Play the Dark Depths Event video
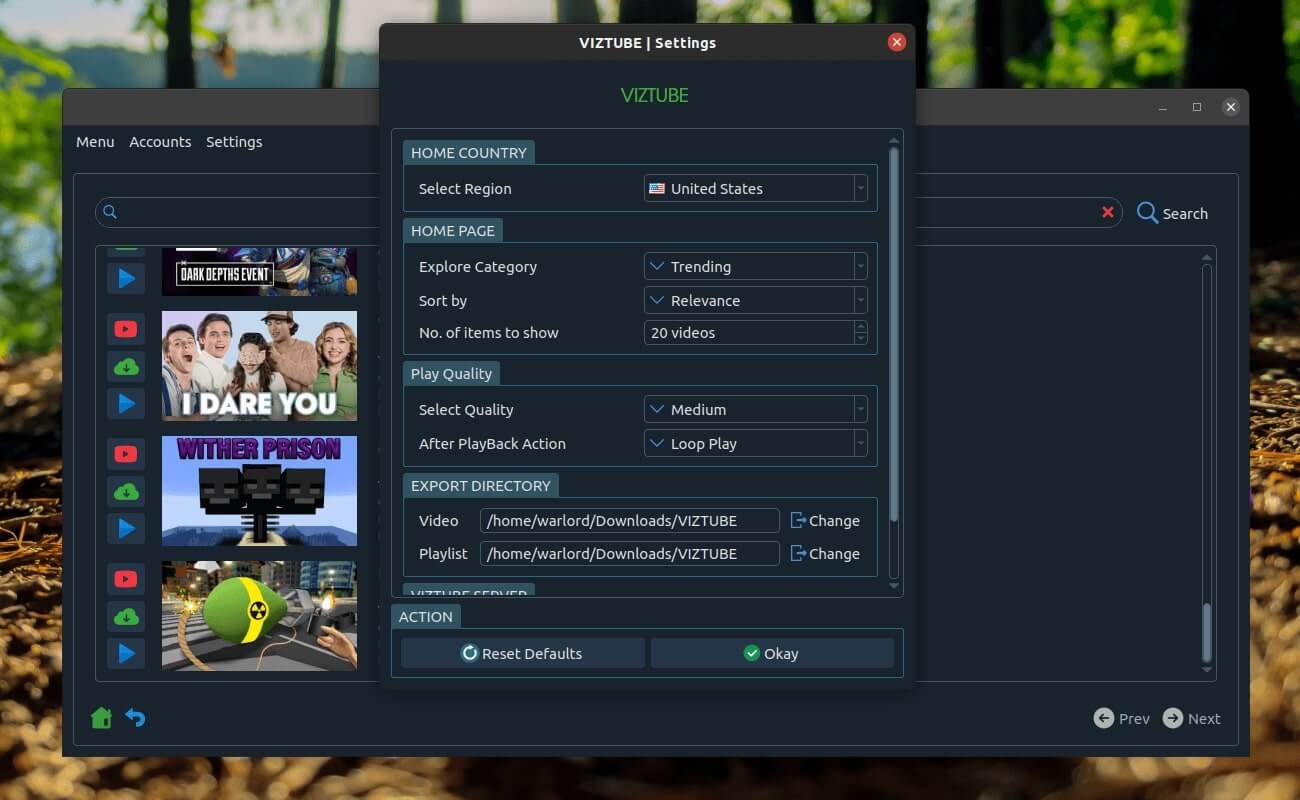 [126, 278]
